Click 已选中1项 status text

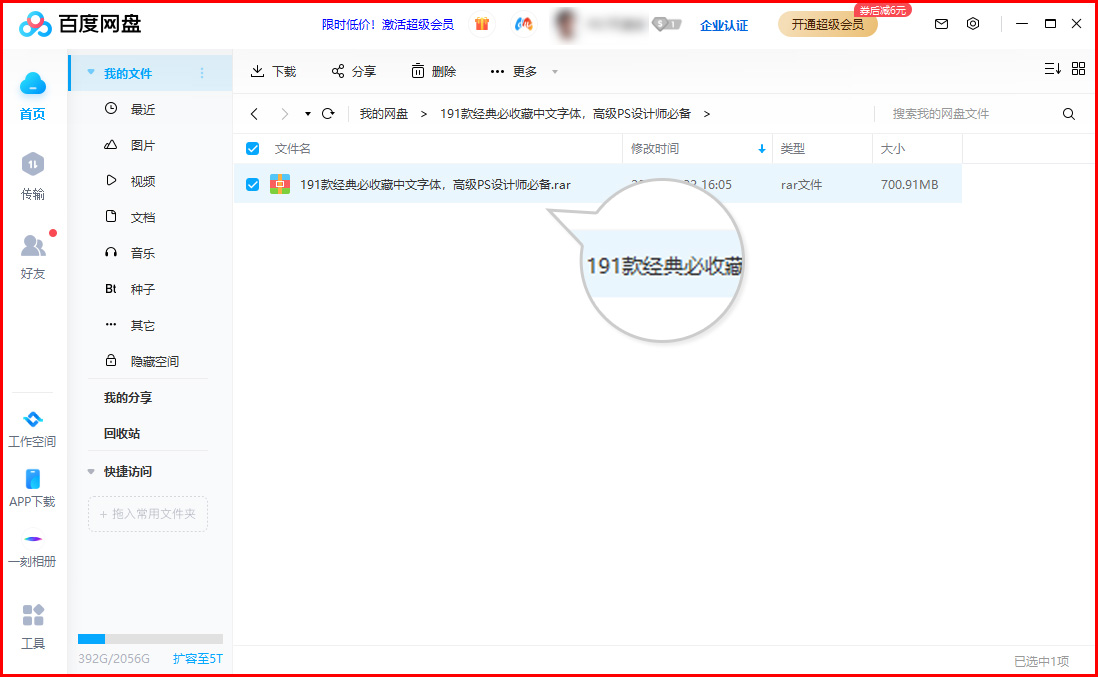tap(1041, 661)
